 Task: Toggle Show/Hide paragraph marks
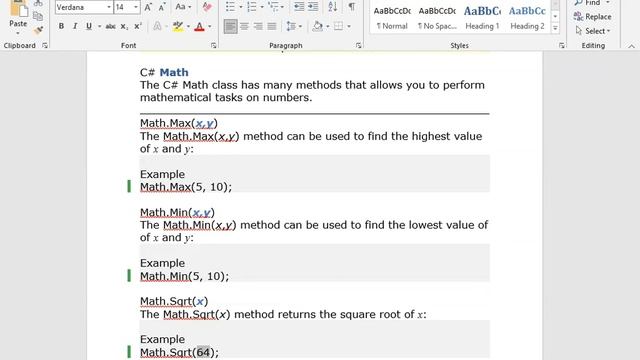pyautogui.click(x=351, y=7)
